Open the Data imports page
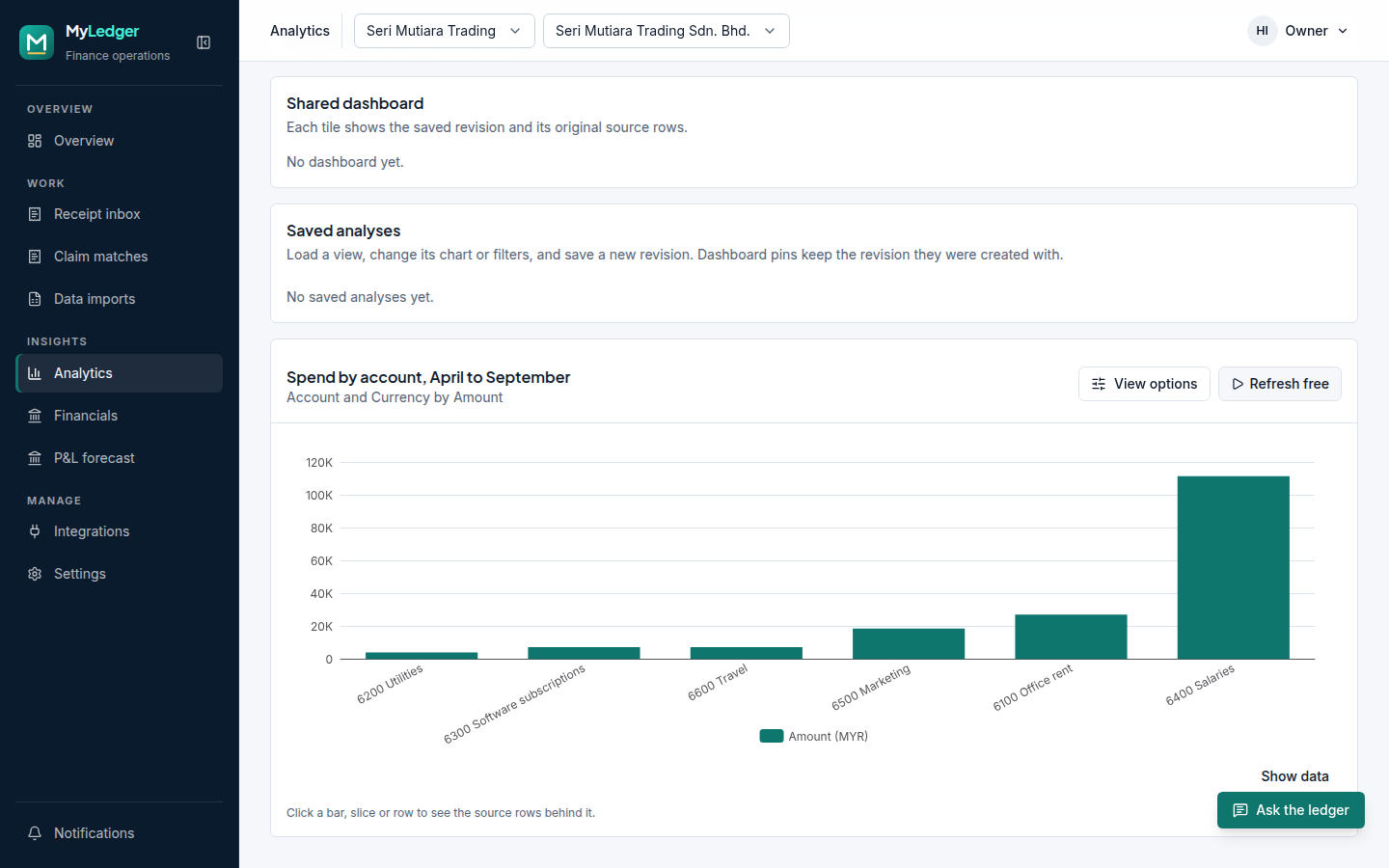The height and width of the screenshot is (868, 1389). (x=120, y=299)
